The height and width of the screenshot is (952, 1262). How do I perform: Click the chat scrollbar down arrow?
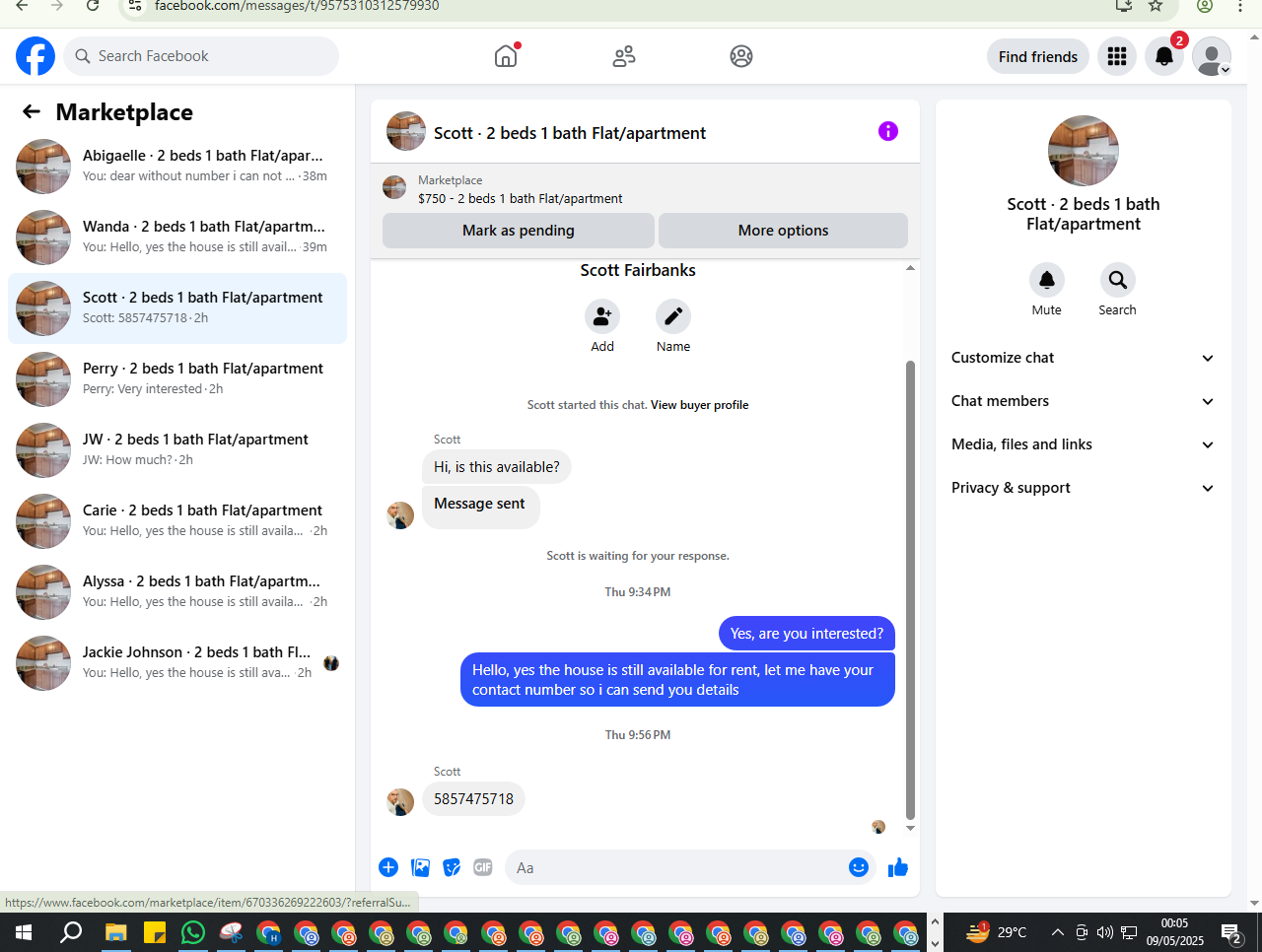(x=910, y=828)
